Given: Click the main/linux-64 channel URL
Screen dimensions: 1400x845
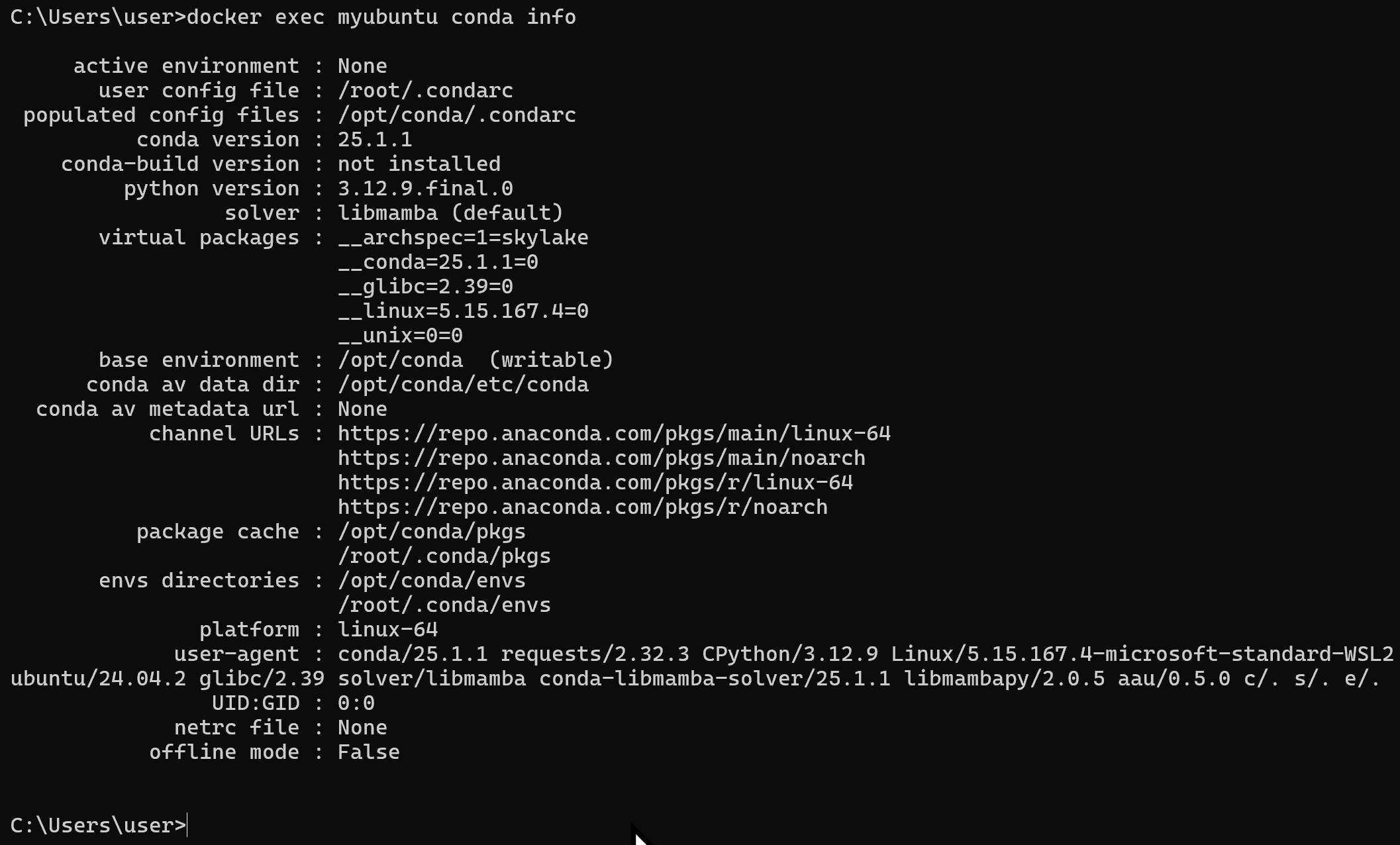Looking at the screenshot, I should coord(614,434).
